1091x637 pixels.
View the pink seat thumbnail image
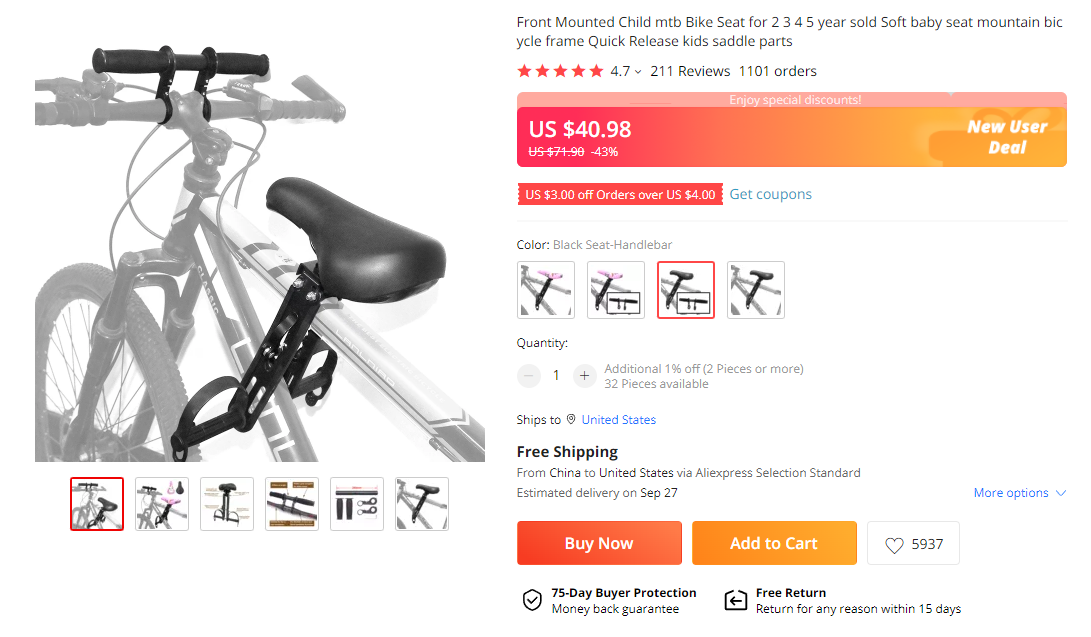point(161,504)
